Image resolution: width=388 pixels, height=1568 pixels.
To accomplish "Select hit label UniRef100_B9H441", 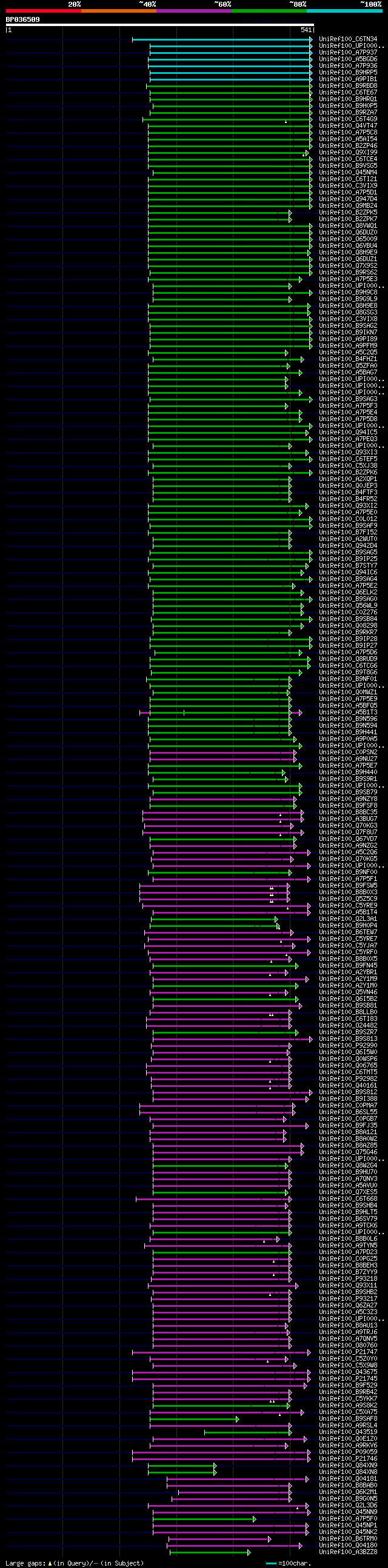I will tap(348, 734).
